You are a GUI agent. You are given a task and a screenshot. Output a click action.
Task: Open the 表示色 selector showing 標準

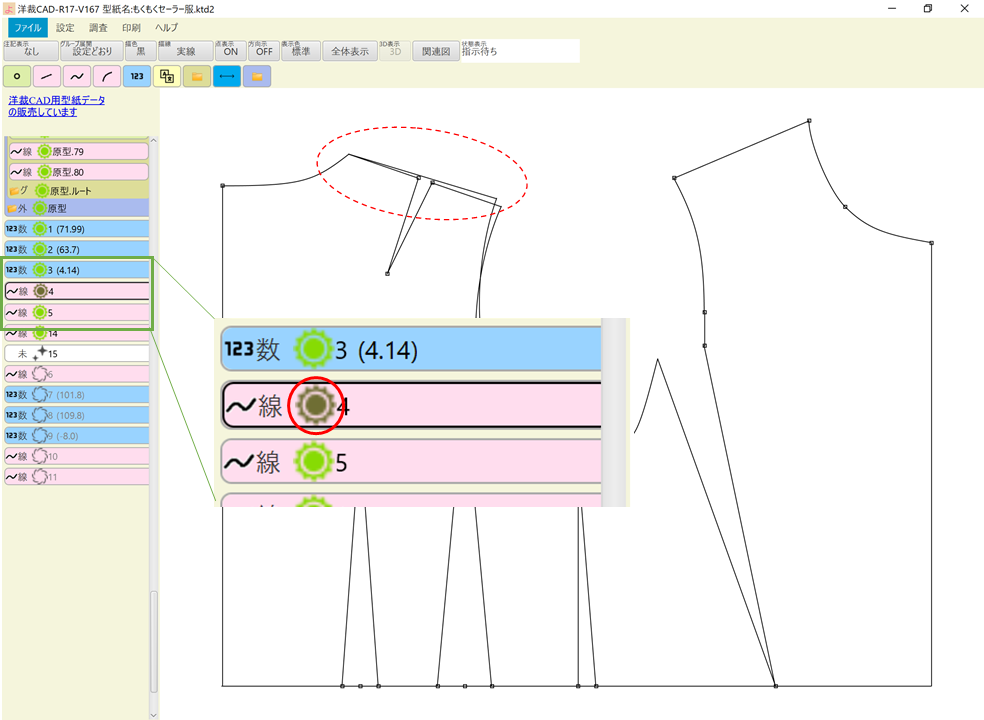click(x=299, y=50)
